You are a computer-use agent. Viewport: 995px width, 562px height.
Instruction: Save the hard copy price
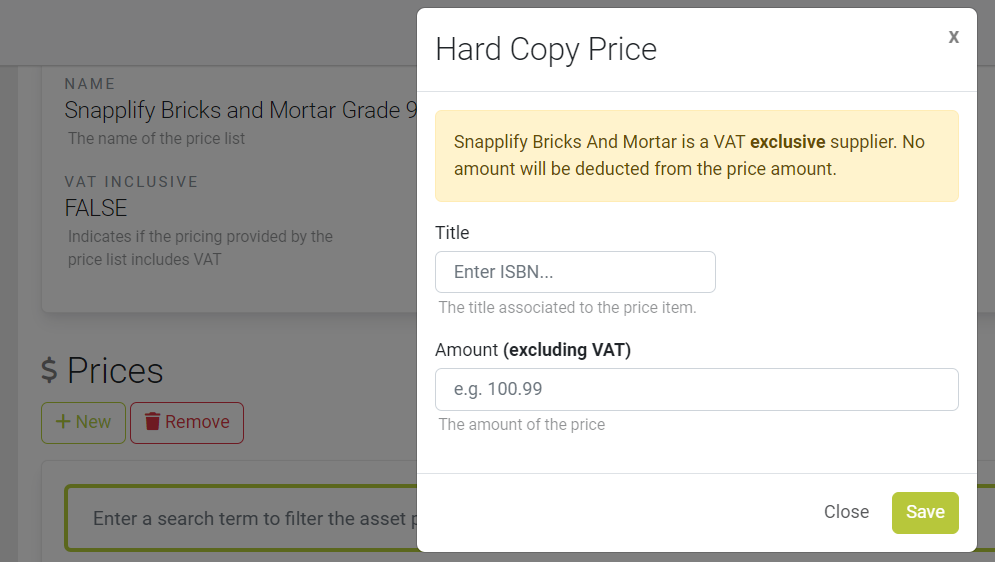pos(925,513)
